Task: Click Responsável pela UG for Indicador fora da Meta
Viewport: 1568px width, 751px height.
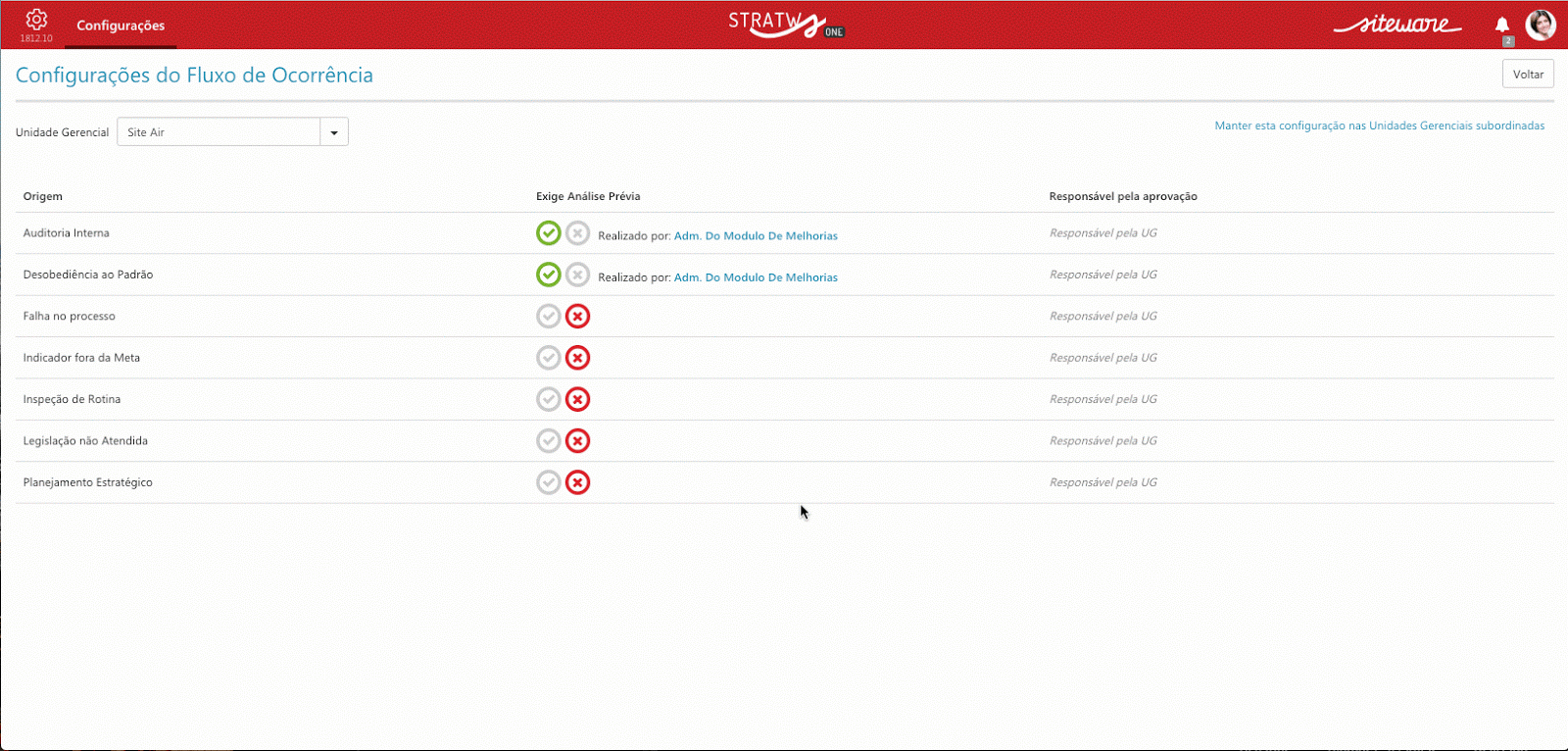Action: pyautogui.click(x=1103, y=358)
